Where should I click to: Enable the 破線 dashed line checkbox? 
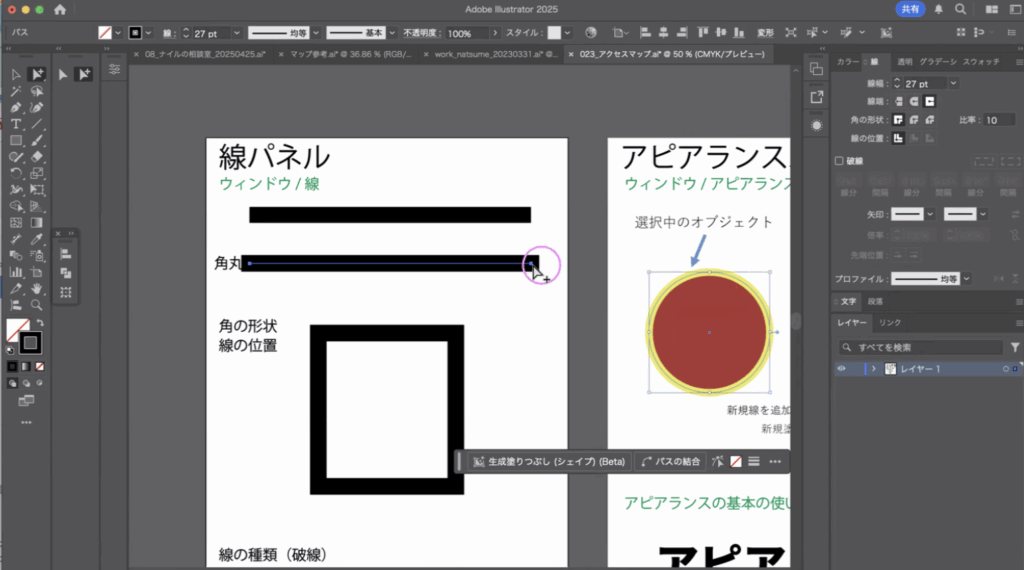[839, 160]
